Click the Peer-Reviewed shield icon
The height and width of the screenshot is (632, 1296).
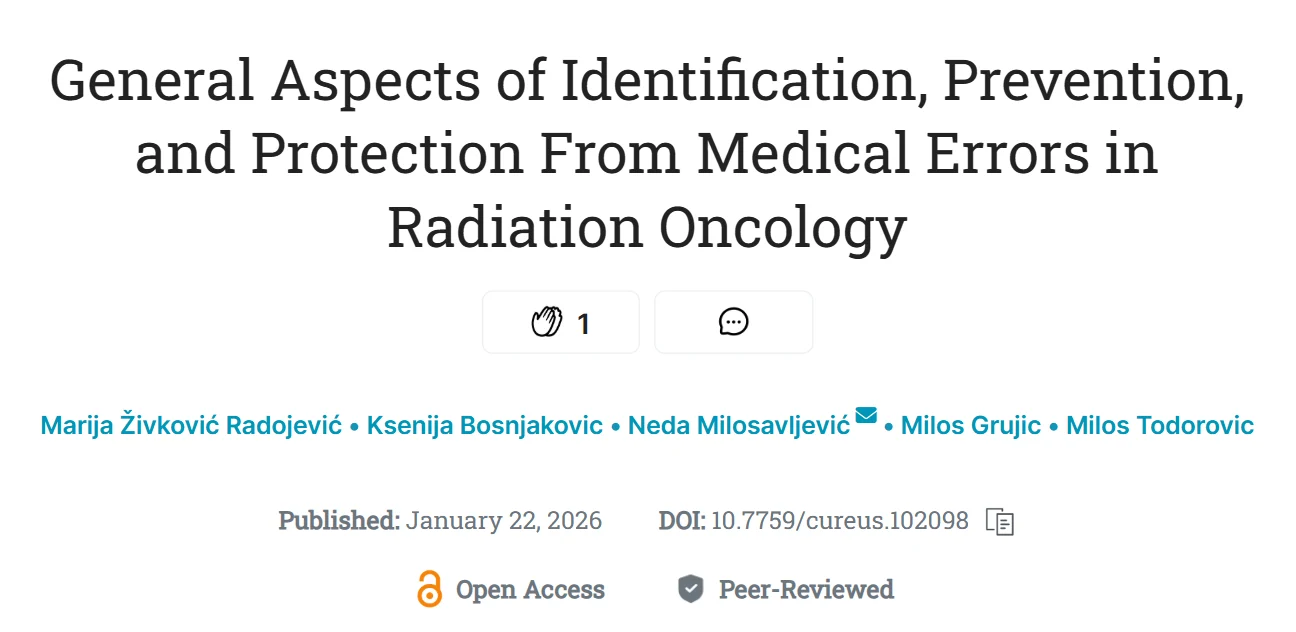[690, 589]
